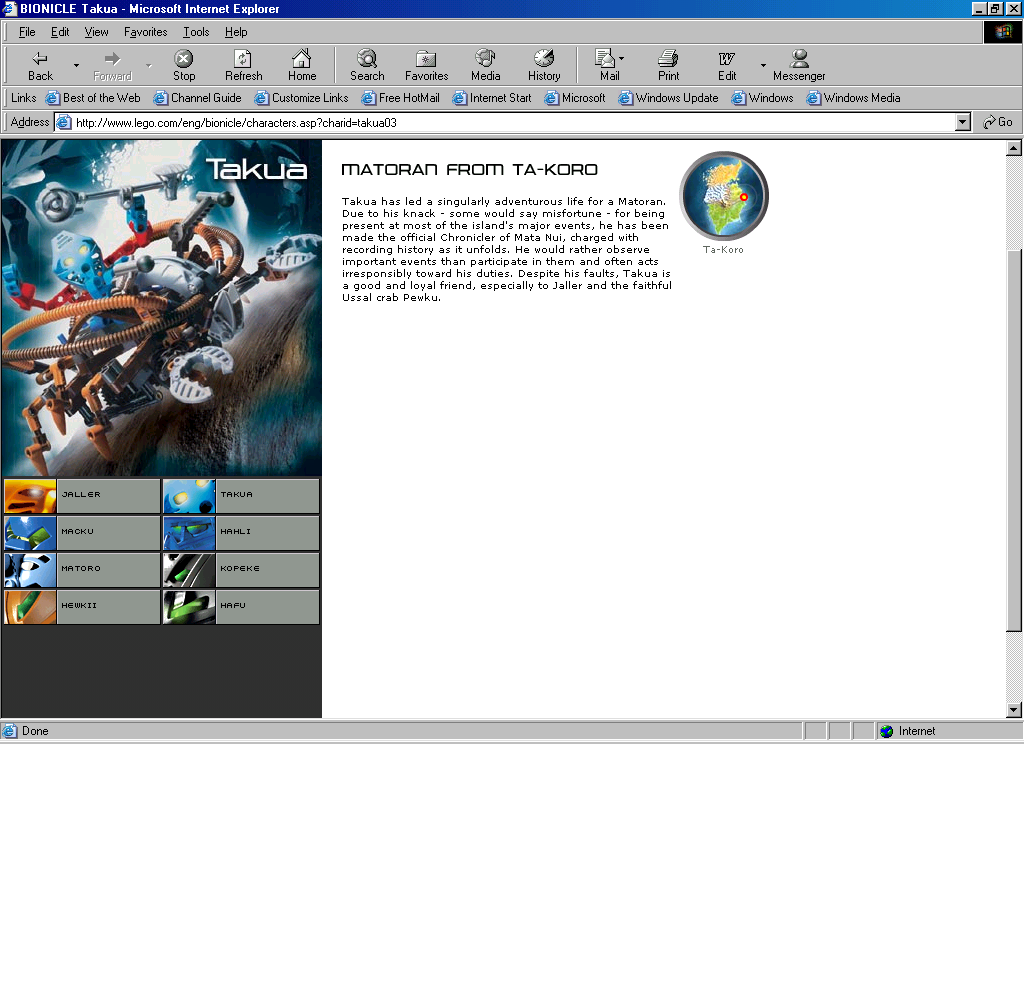Open the Favorites menu
This screenshot has width=1024, height=1000.
[x=146, y=32]
